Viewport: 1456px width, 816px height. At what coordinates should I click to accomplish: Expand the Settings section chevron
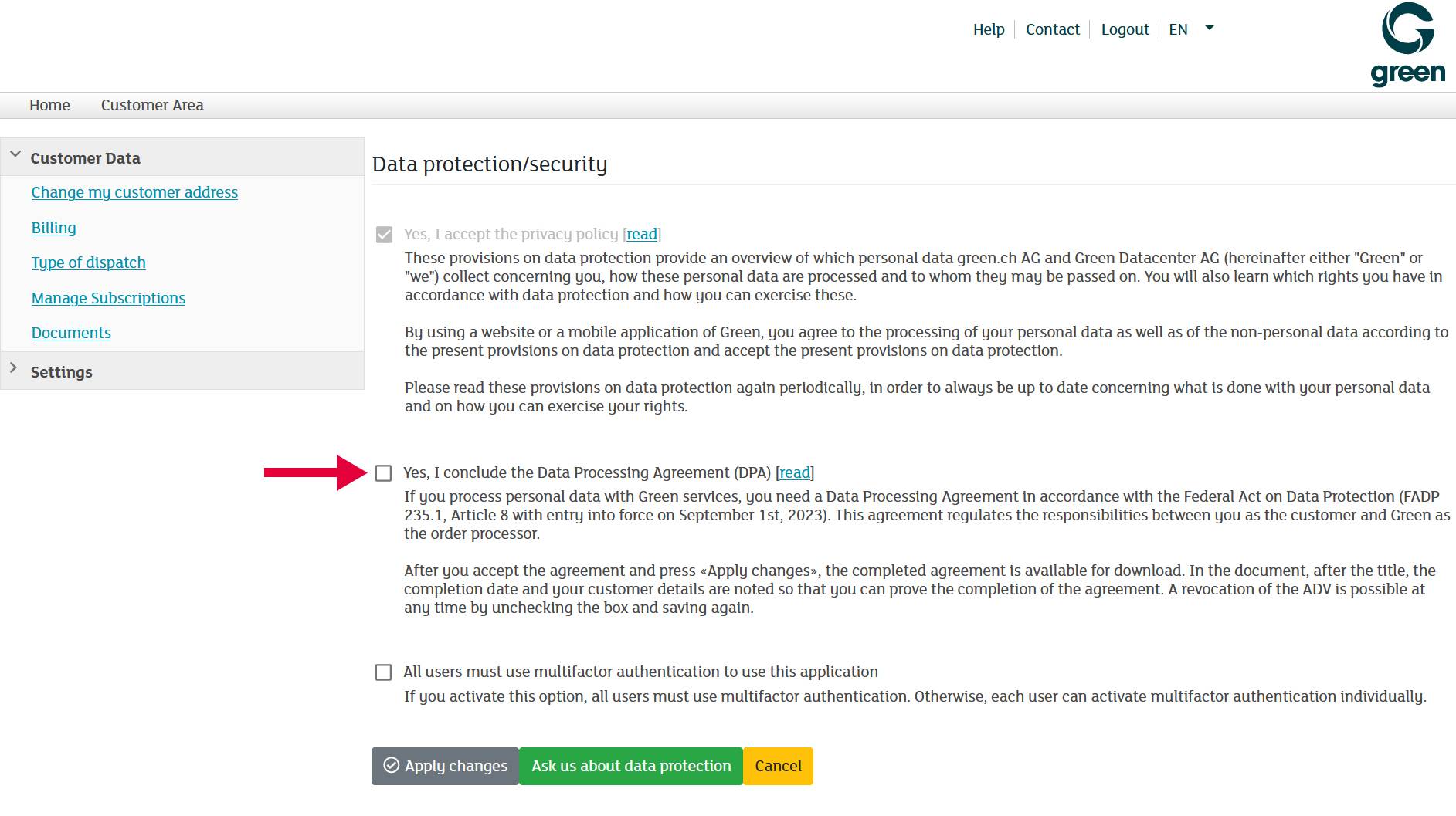point(13,368)
